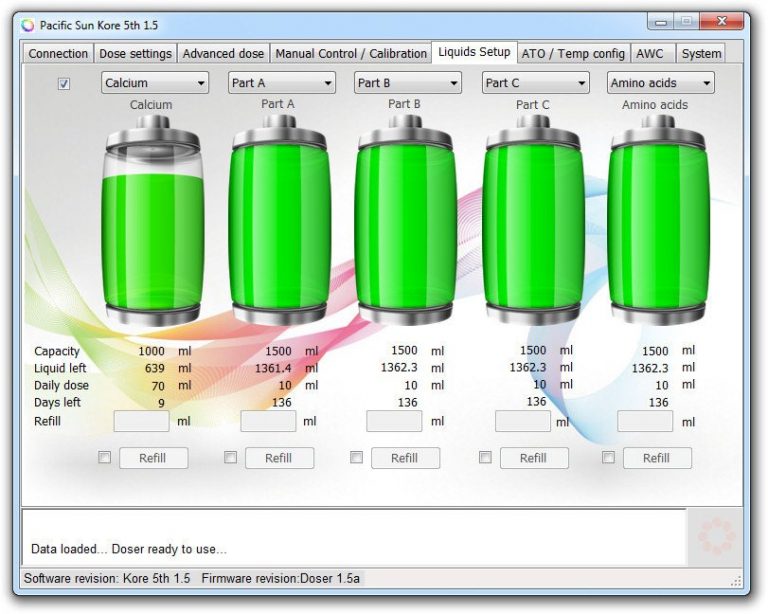This screenshot has height=614, width=768.
Task: Open the Calcium liquid dropdown
Action: 154,83
